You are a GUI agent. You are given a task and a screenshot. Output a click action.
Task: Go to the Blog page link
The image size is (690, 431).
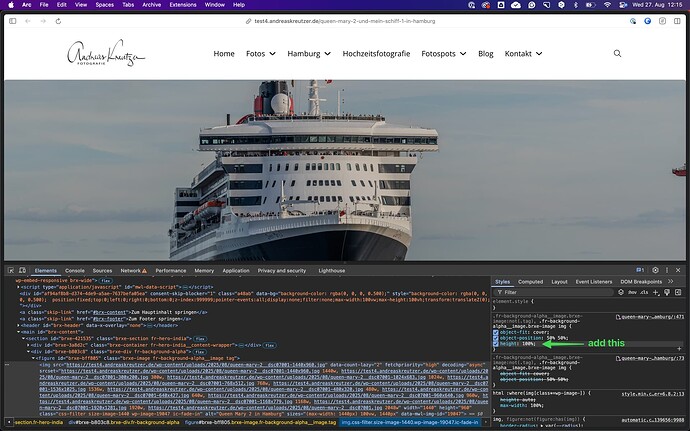(x=486, y=53)
